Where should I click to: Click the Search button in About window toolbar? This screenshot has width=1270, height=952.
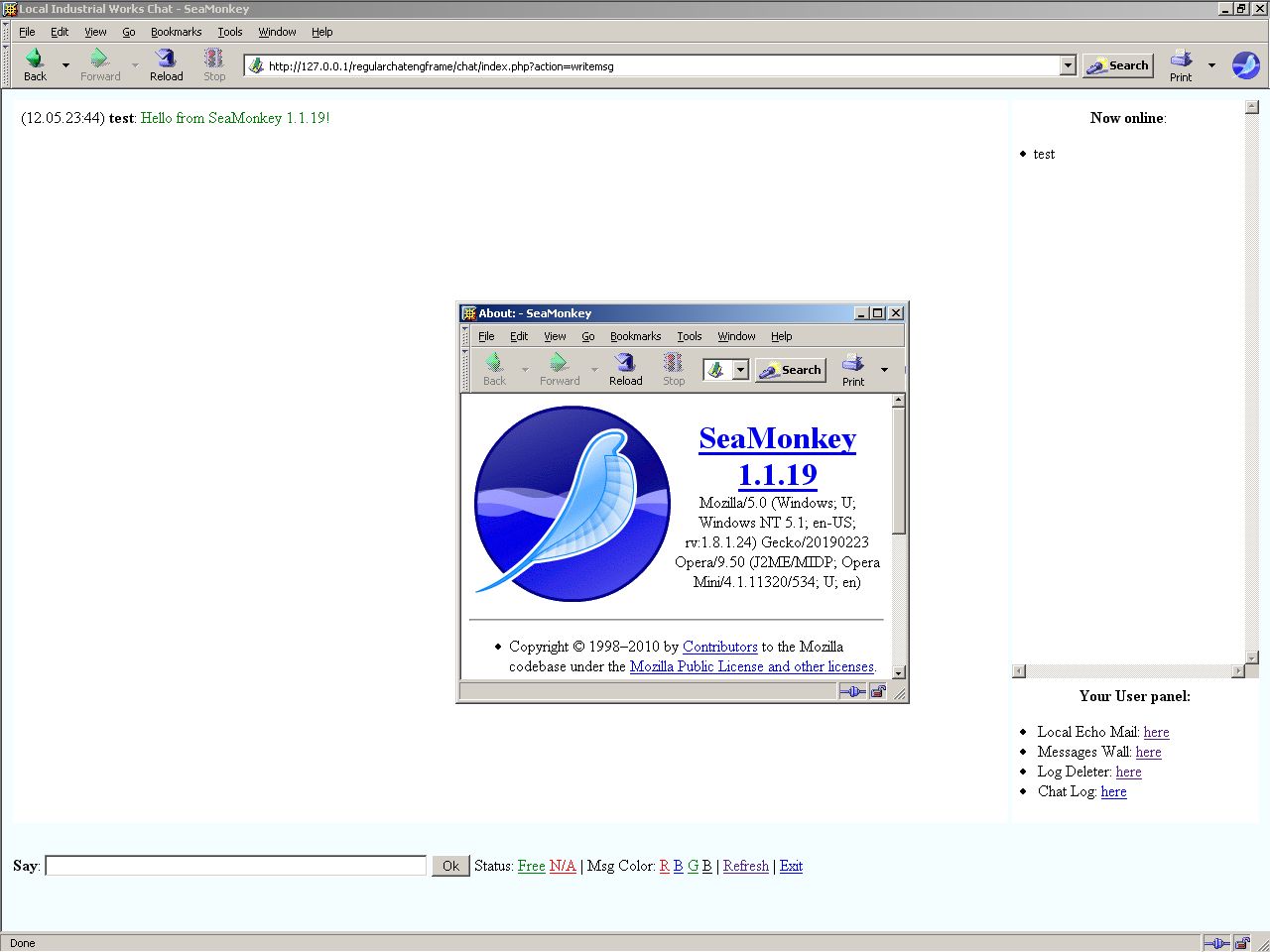[x=791, y=370]
